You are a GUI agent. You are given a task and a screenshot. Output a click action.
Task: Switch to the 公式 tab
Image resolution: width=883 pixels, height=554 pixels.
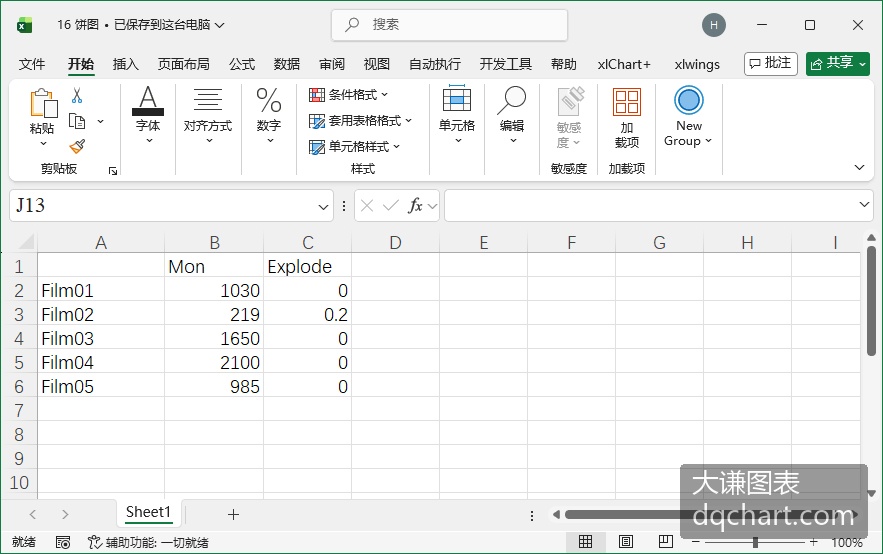click(x=242, y=64)
